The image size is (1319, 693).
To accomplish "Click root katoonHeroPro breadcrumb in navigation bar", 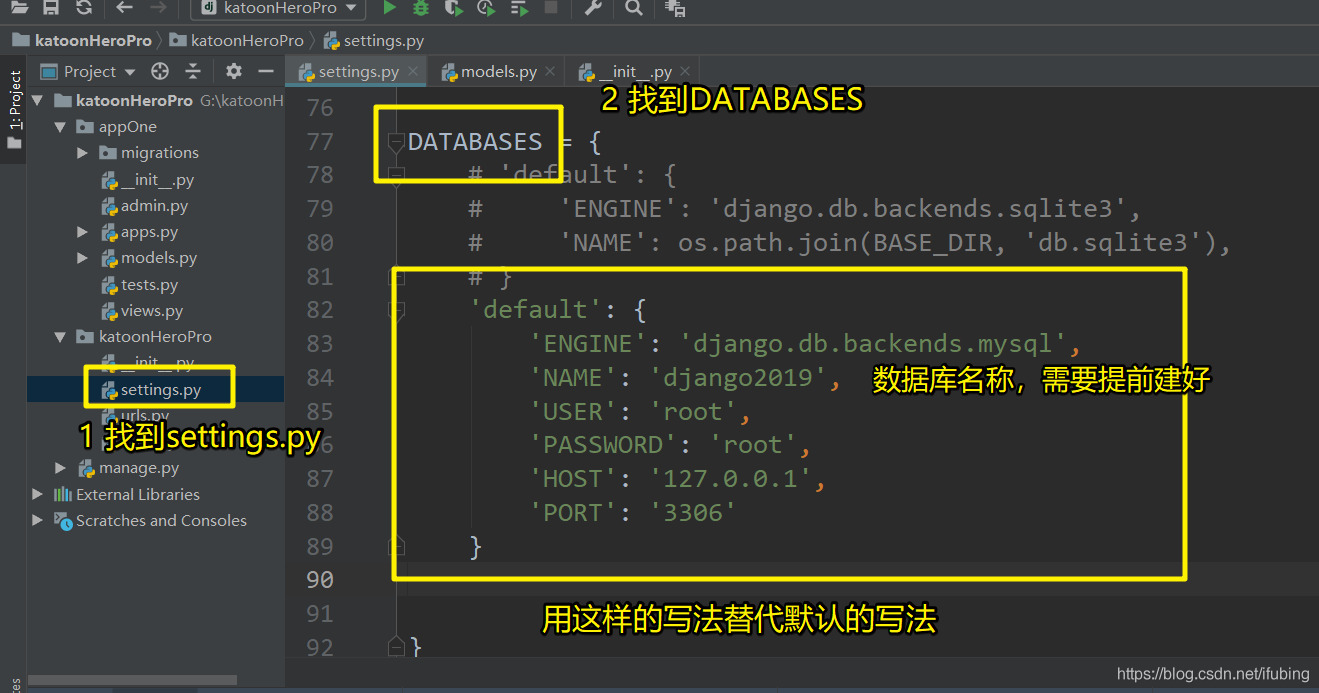I will coord(82,41).
